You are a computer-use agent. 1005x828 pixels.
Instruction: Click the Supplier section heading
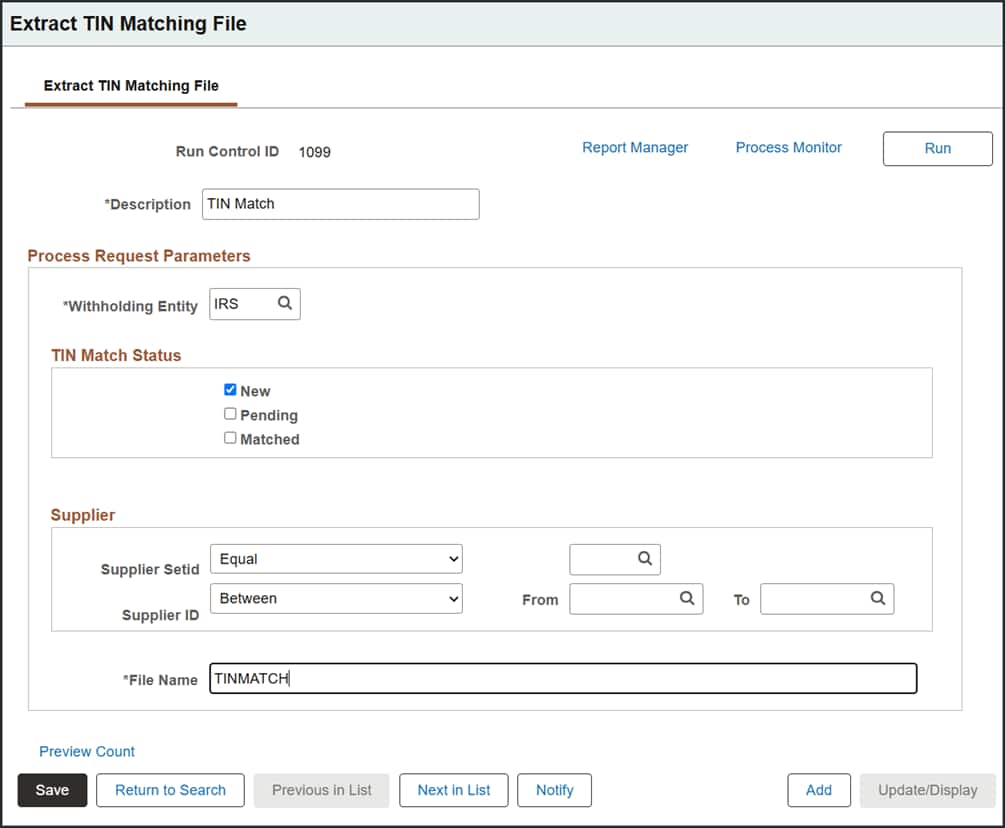coord(83,515)
